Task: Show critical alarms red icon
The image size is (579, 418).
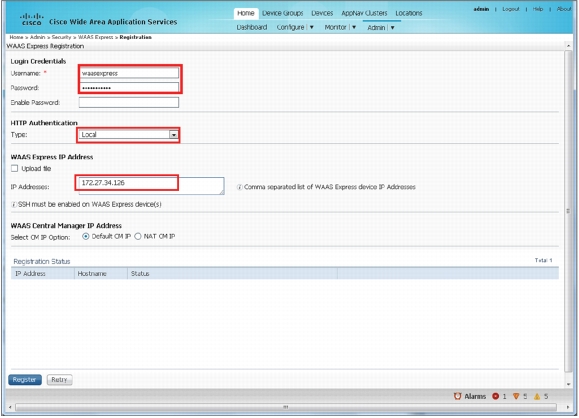Action: [x=496, y=396]
